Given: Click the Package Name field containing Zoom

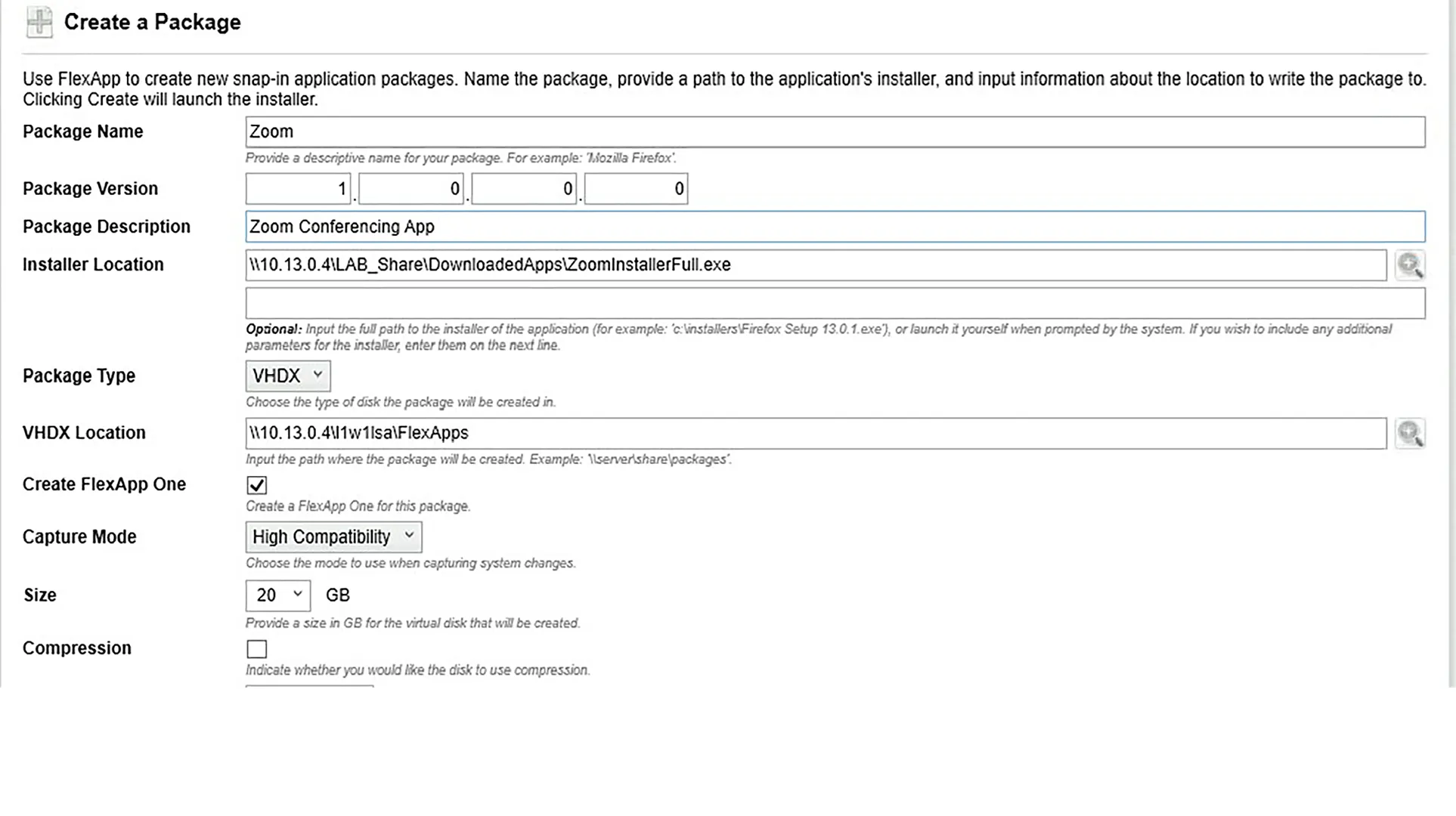Looking at the screenshot, I should (835, 131).
